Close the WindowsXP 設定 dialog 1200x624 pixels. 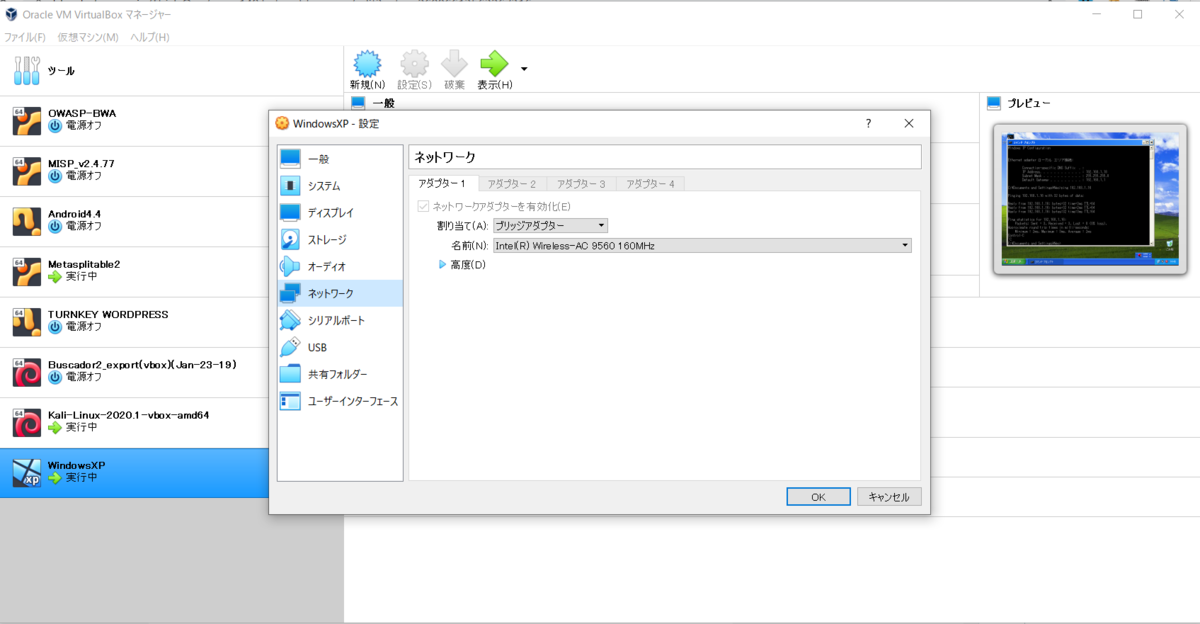pyautogui.click(x=909, y=124)
